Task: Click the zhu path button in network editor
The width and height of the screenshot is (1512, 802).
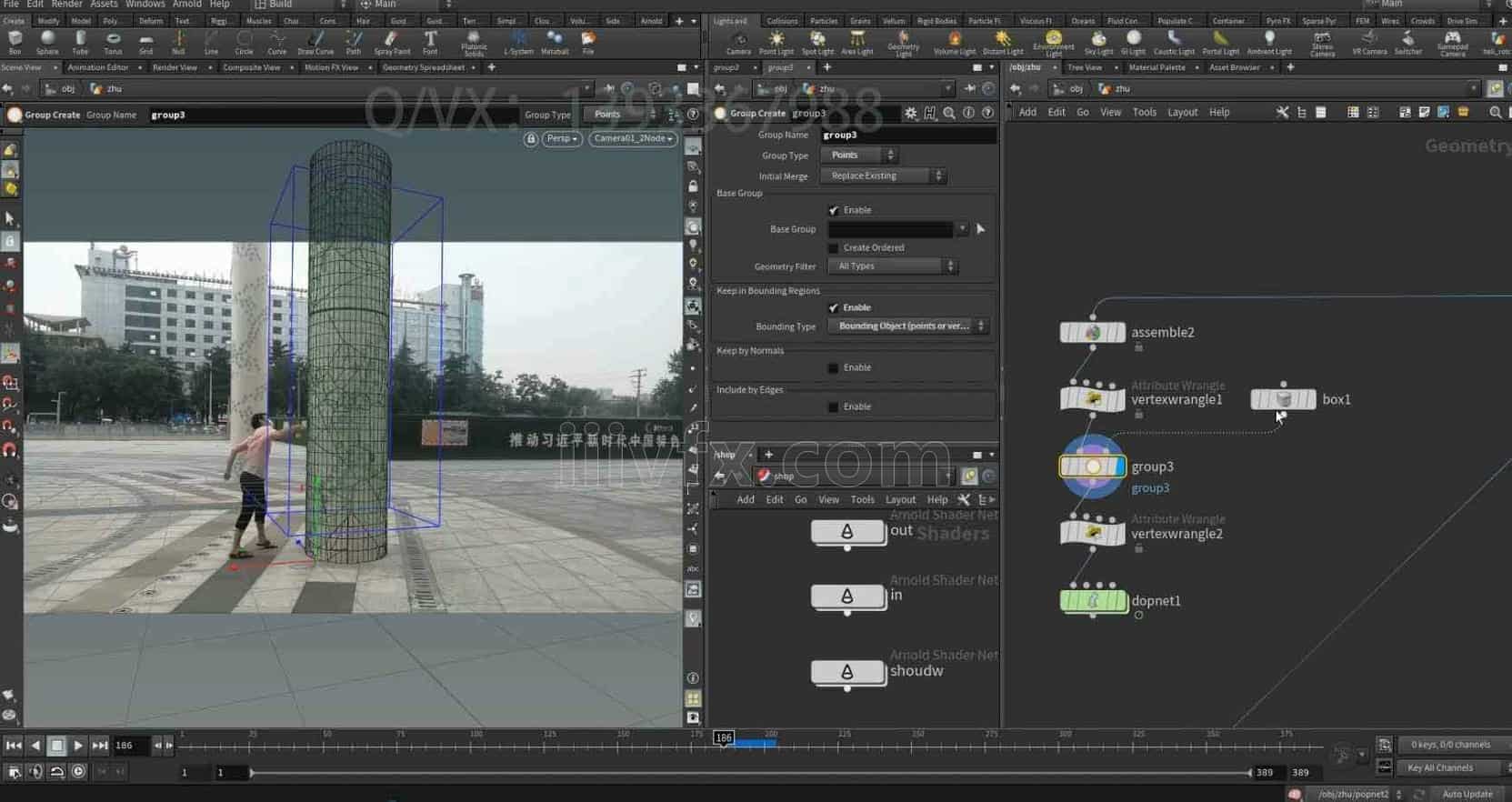Action: tap(1115, 89)
